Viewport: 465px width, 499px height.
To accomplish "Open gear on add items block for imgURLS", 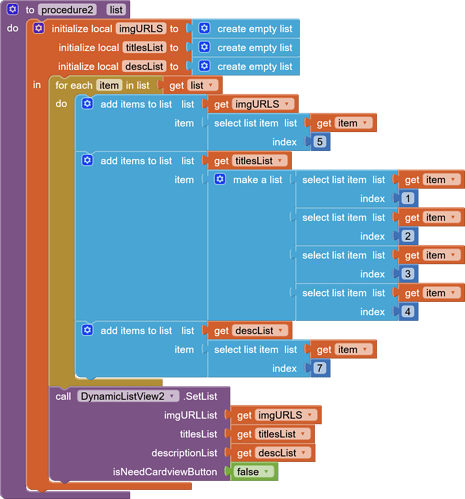I will pyautogui.click(x=87, y=104).
